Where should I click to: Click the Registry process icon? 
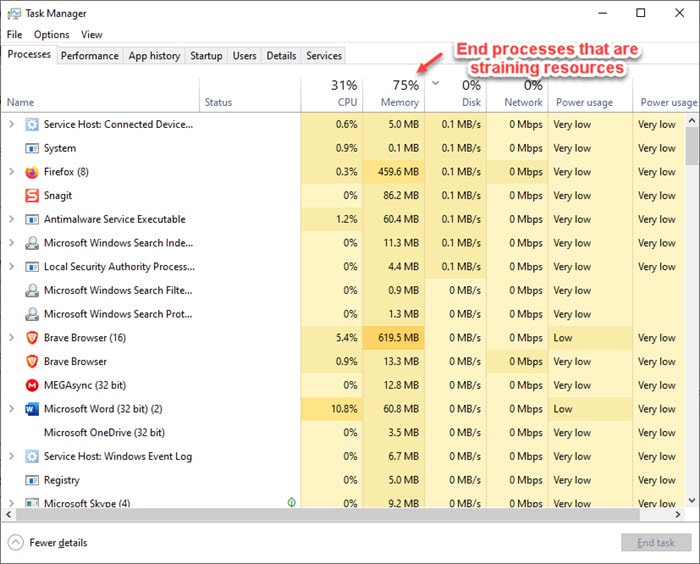point(32,480)
